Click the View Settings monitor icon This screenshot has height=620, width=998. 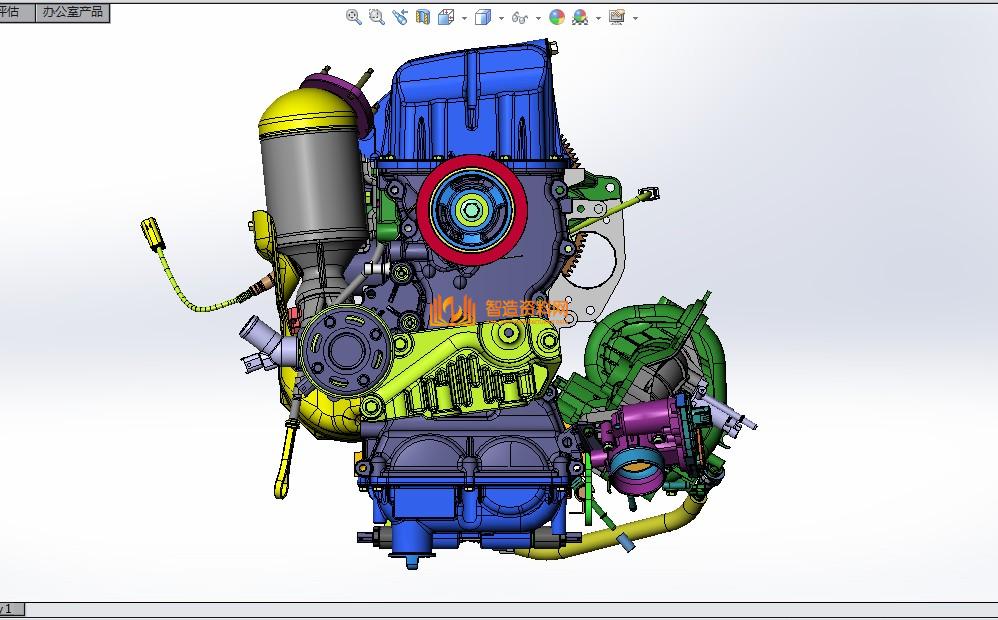[x=617, y=17]
